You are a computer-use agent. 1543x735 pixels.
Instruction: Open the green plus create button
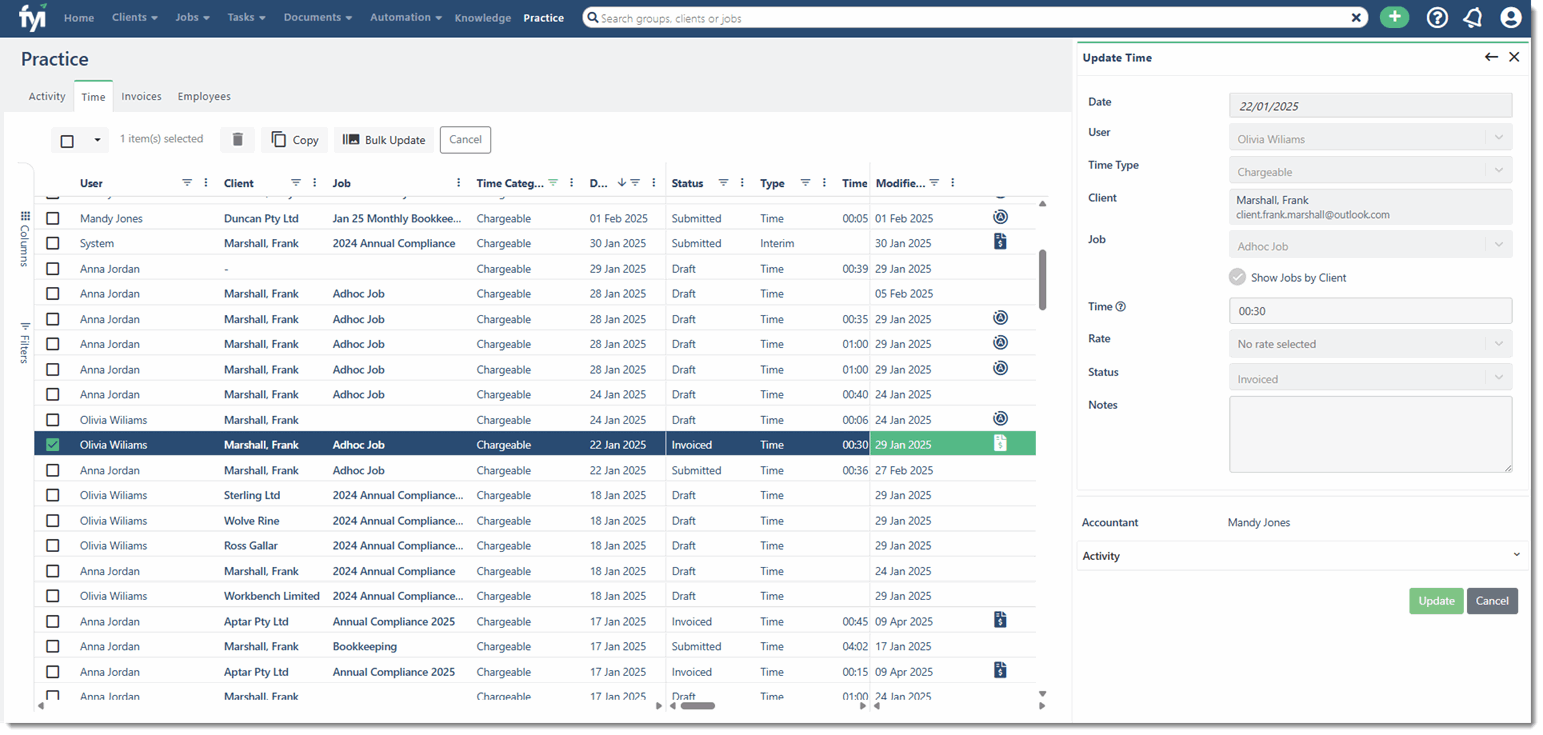1394,17
